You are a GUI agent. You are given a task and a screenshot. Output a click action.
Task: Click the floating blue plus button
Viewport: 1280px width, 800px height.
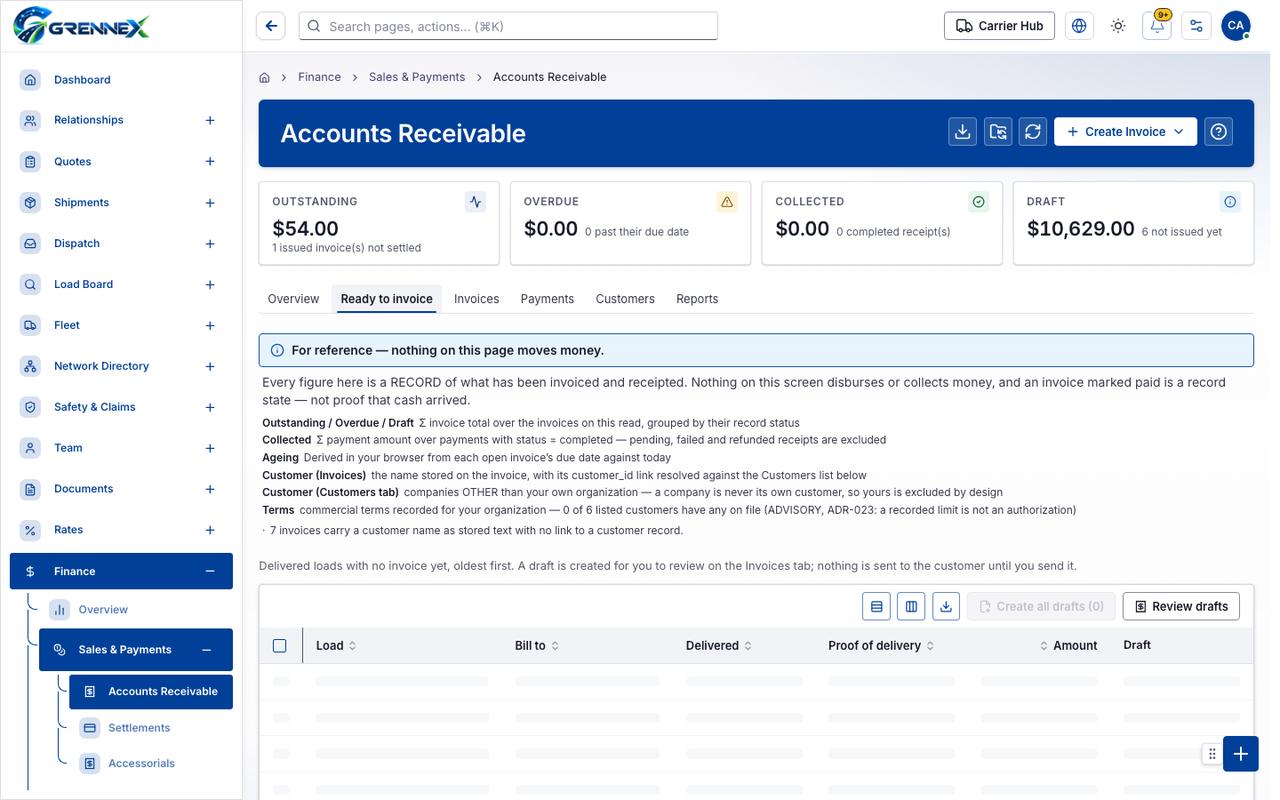(x=1240, y=754)
